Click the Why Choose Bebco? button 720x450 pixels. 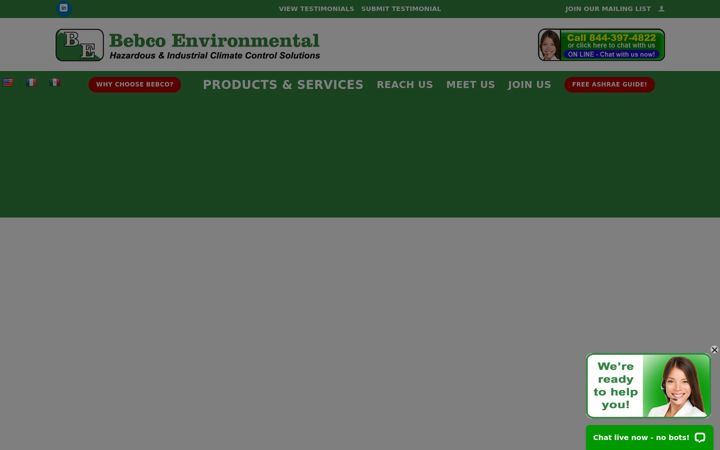135,84
